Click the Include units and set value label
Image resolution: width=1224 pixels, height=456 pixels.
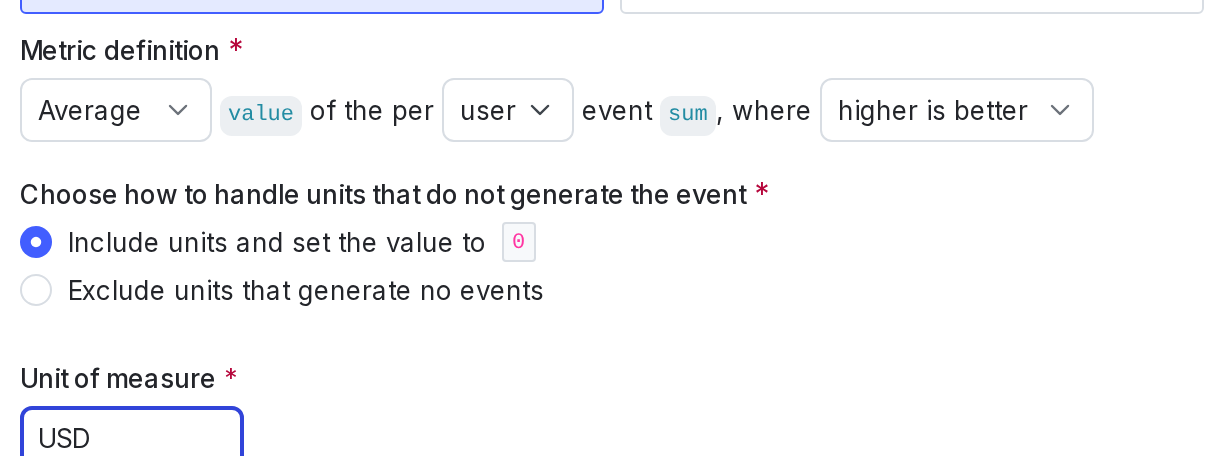[x=276, y=243]
